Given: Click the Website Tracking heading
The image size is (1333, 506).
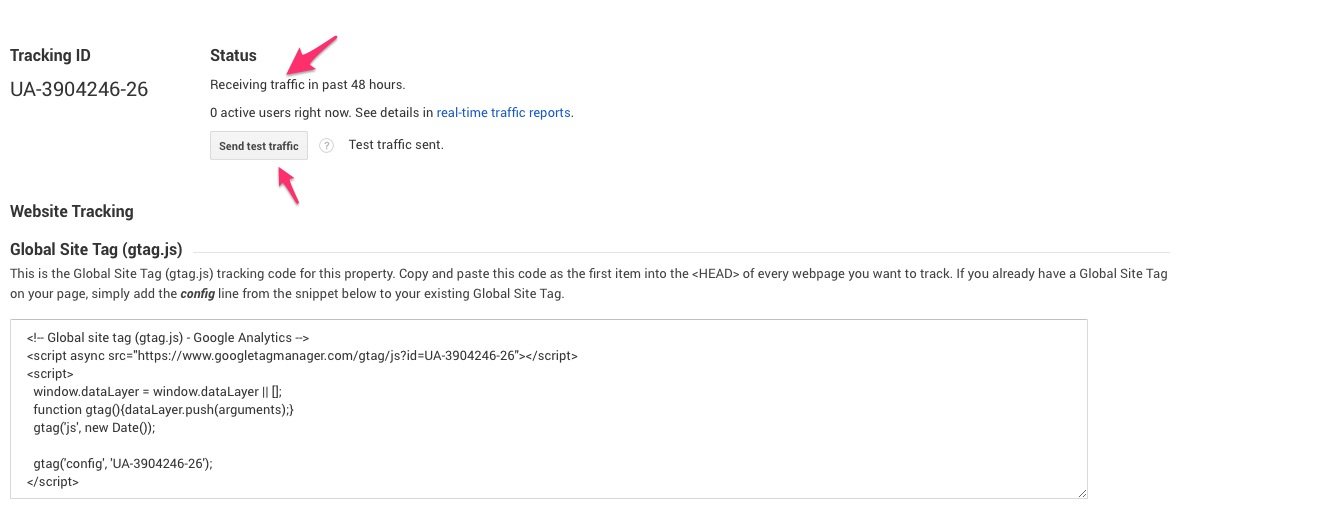Looking at the screenshot, I should [72, 212].
